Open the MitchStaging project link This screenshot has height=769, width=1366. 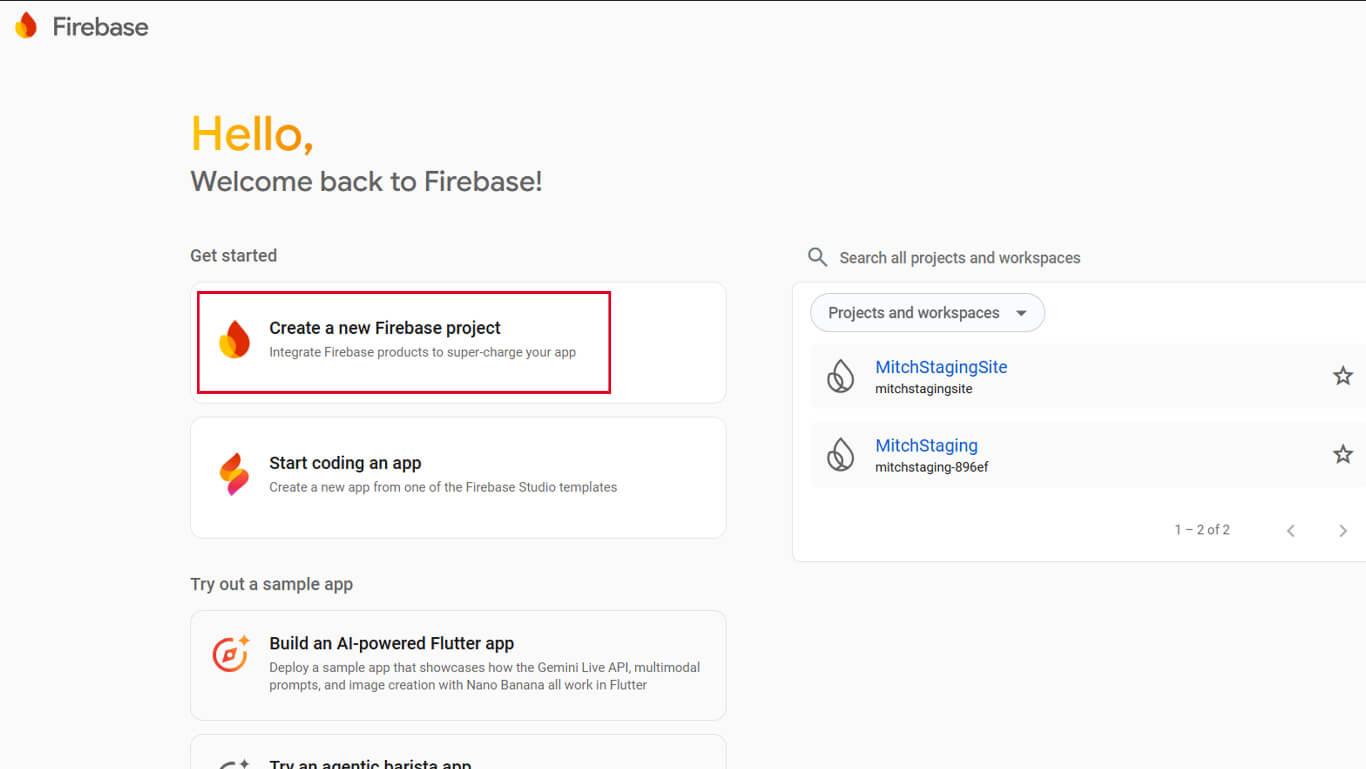[x=926, y=446]
